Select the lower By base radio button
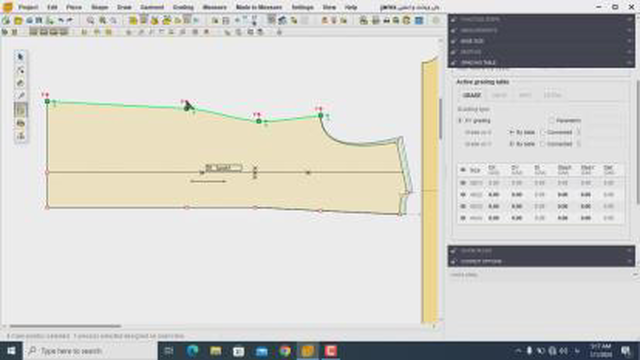640x360 pixels. [x=511, y=144]
